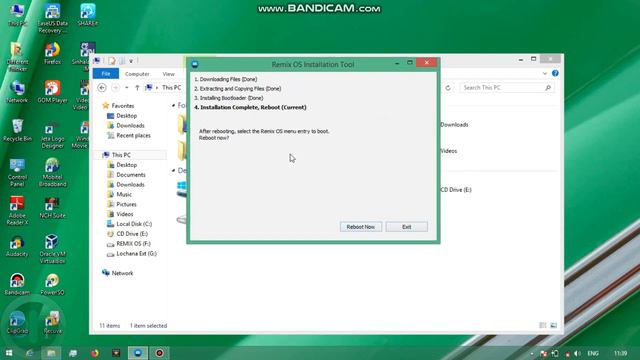Image resolution: width=640 pixels, height=360 pixels.
Task: Open the Computer ribbon tab
Action: [x=137, y=74]
